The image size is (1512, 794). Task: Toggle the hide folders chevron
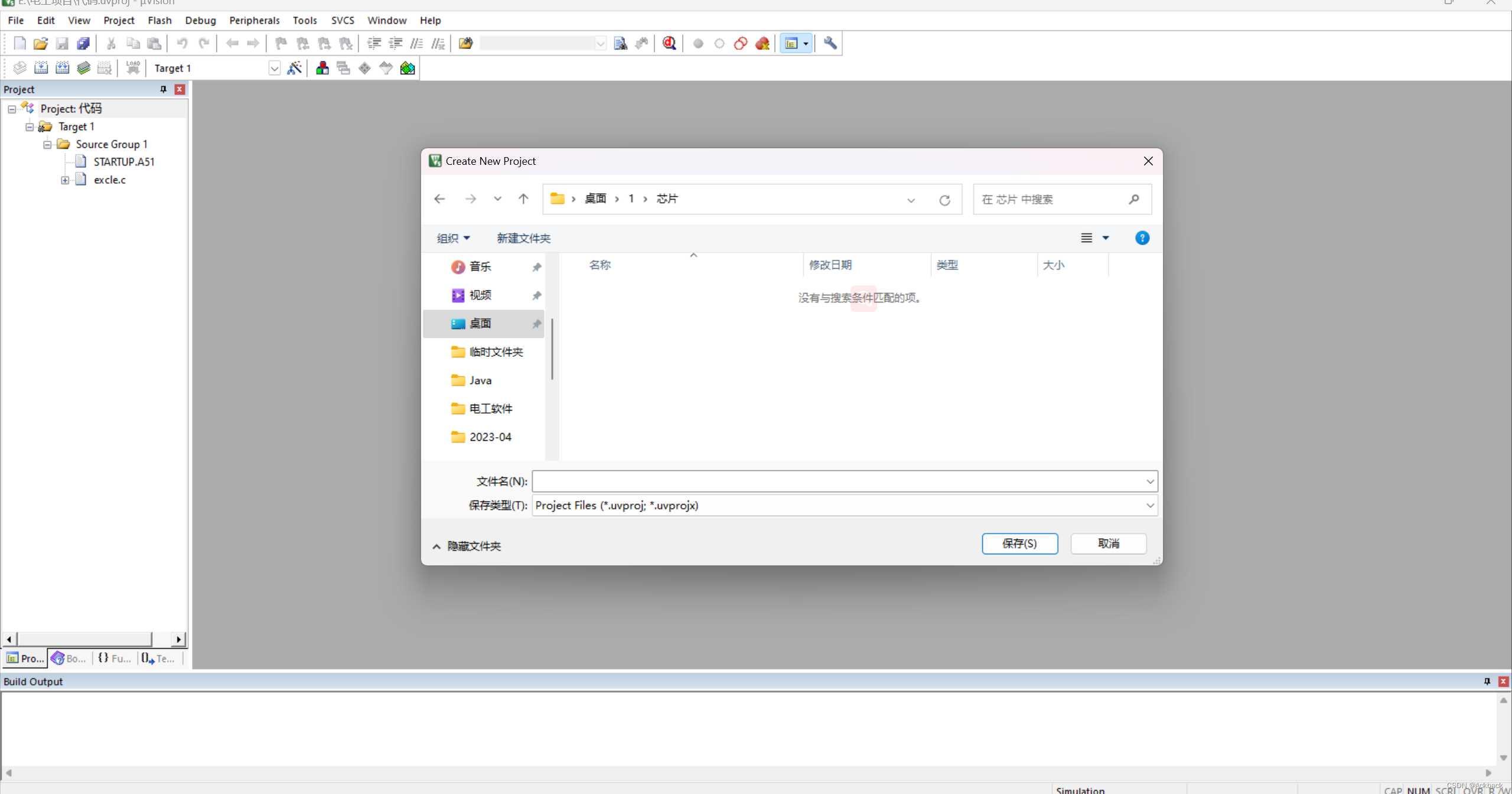pos(436,546)
